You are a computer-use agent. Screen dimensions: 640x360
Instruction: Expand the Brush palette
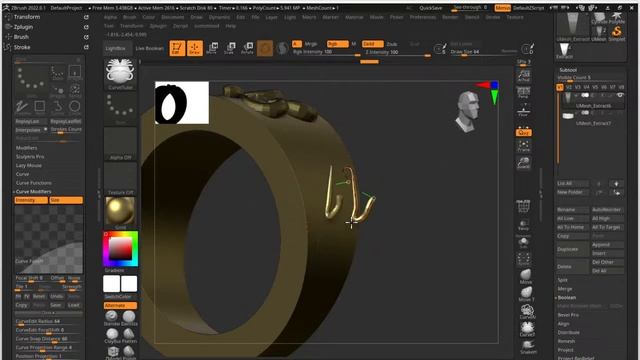coord(21,37)
